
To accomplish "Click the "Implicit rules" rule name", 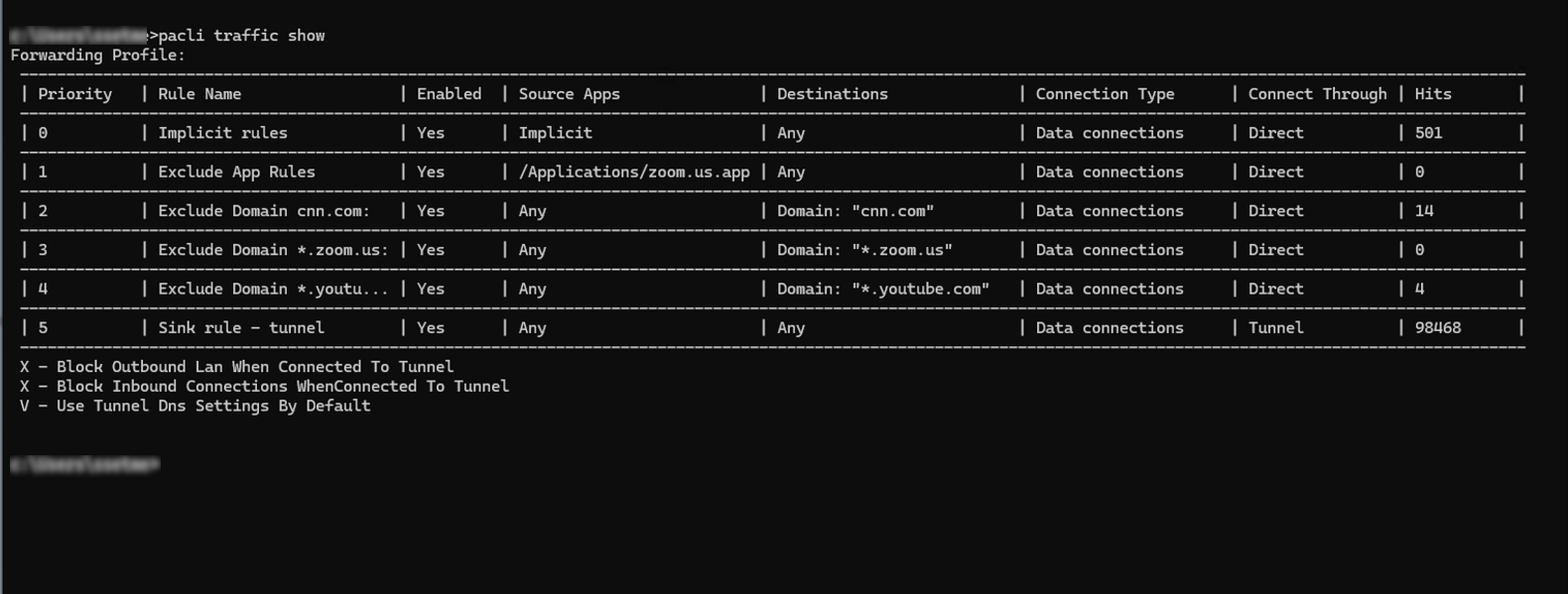I will coord(222,133).
